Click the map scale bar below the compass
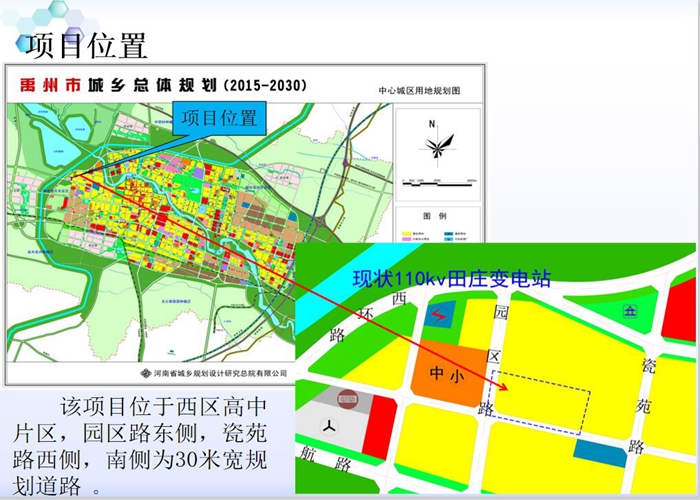 (x=439, y=183)
